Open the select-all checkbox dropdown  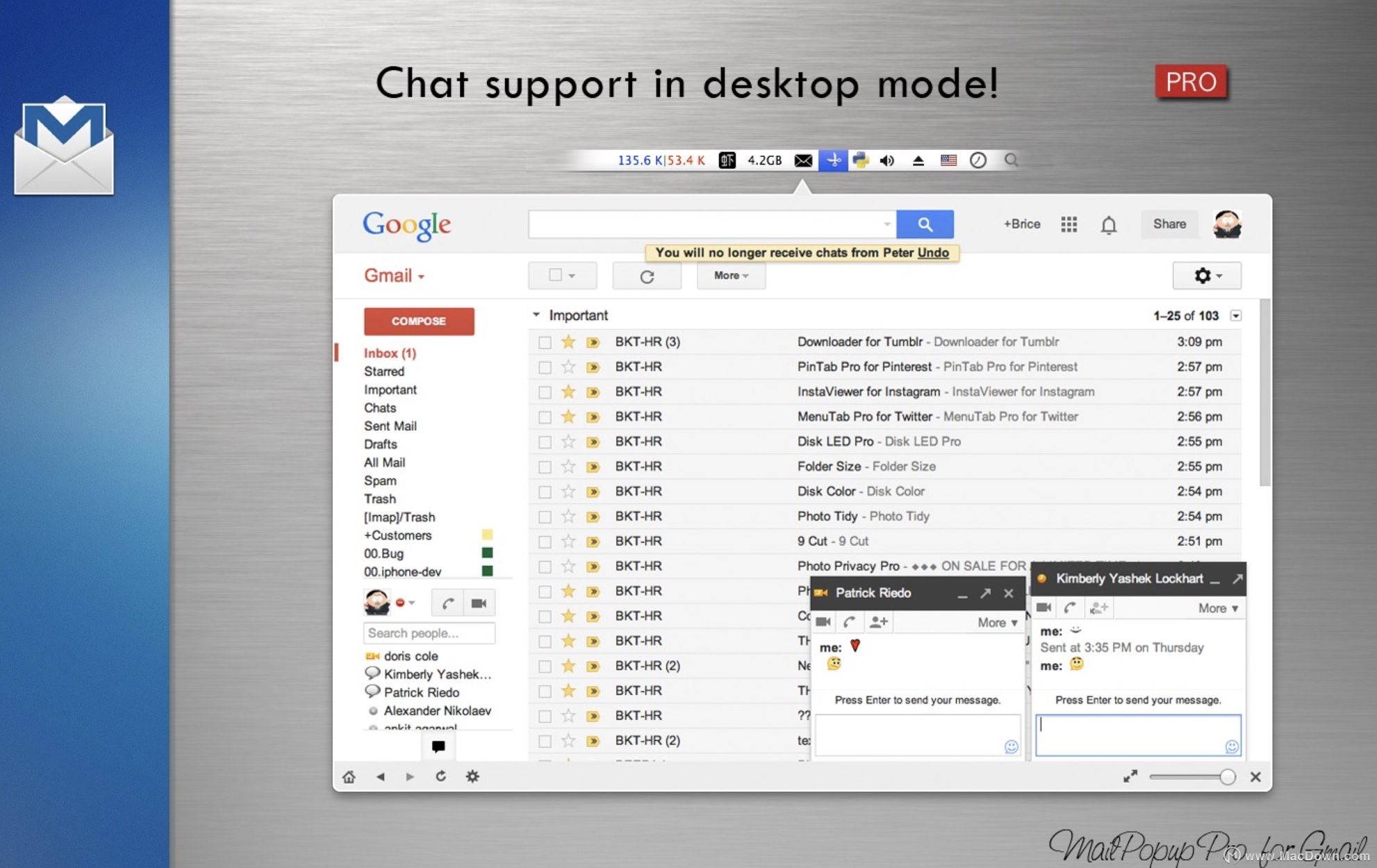[562, 276]
